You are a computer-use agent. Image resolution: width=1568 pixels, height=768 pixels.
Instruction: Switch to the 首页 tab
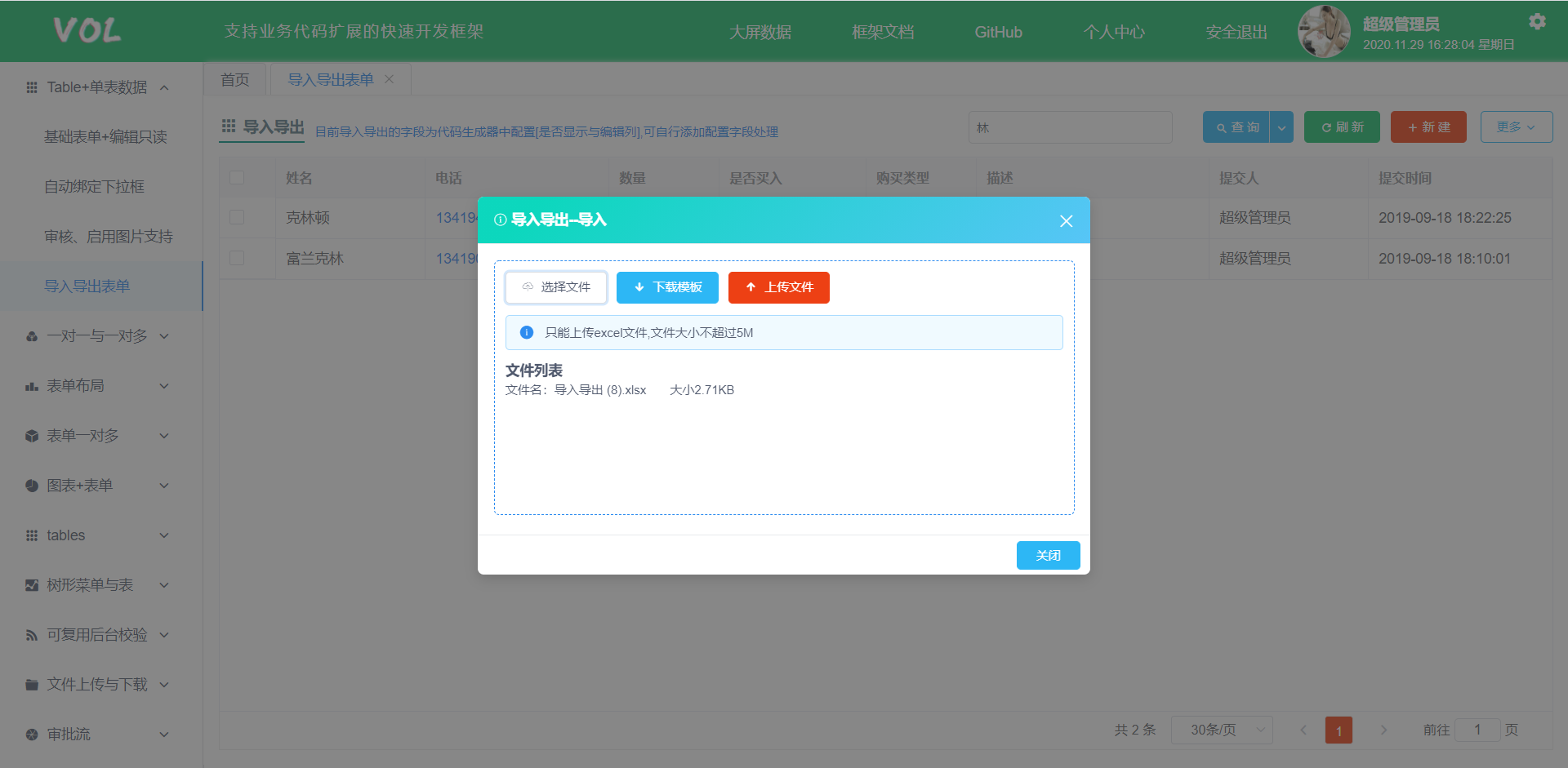(235, 79)
